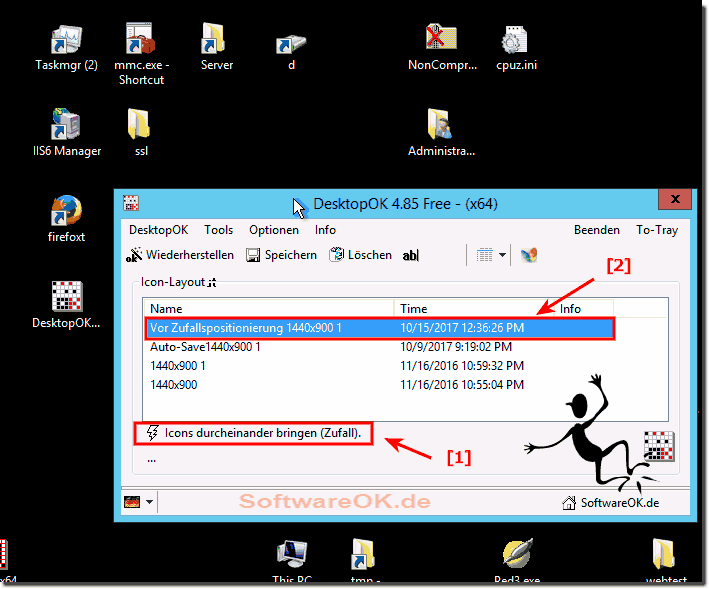
Task: Sort layouts by Time column header
Action: [x=474, y=308]
